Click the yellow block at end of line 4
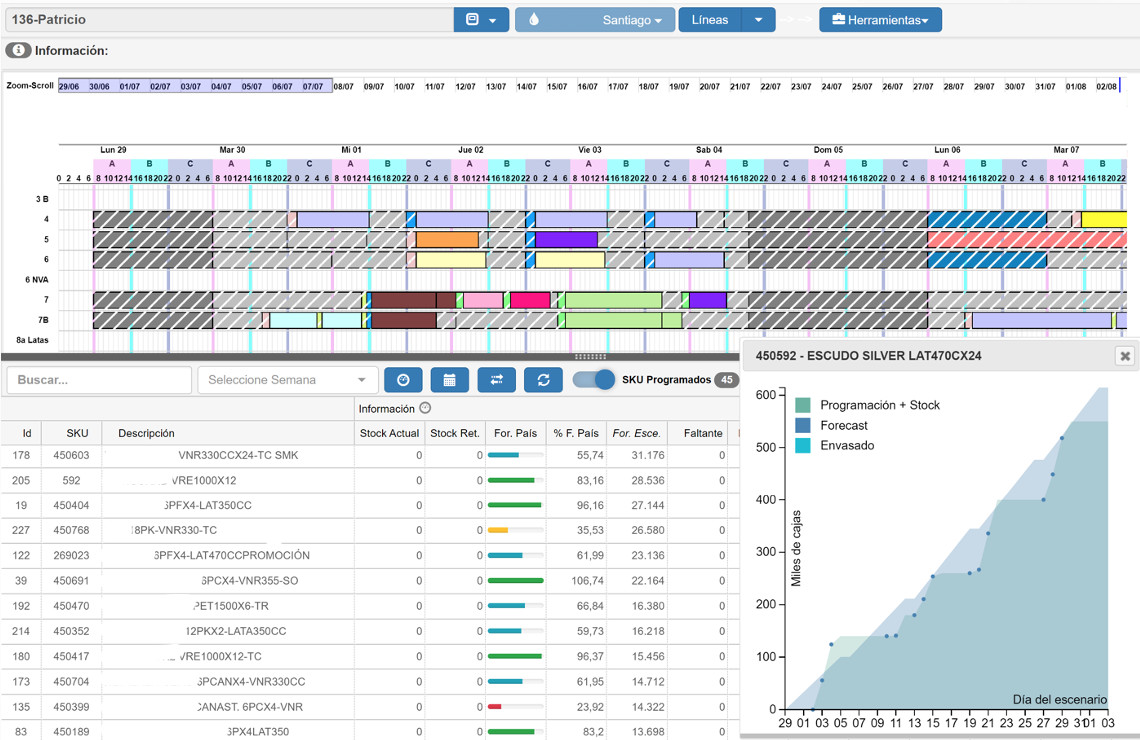This screenshot has height=740, width=1140. [1104, 220]
